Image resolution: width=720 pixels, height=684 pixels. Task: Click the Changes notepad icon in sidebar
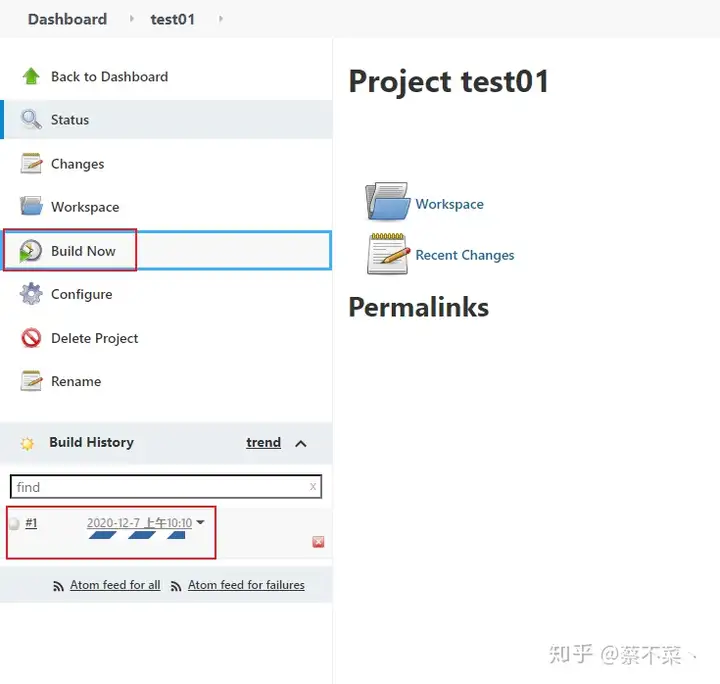click(x=31, y=163)
